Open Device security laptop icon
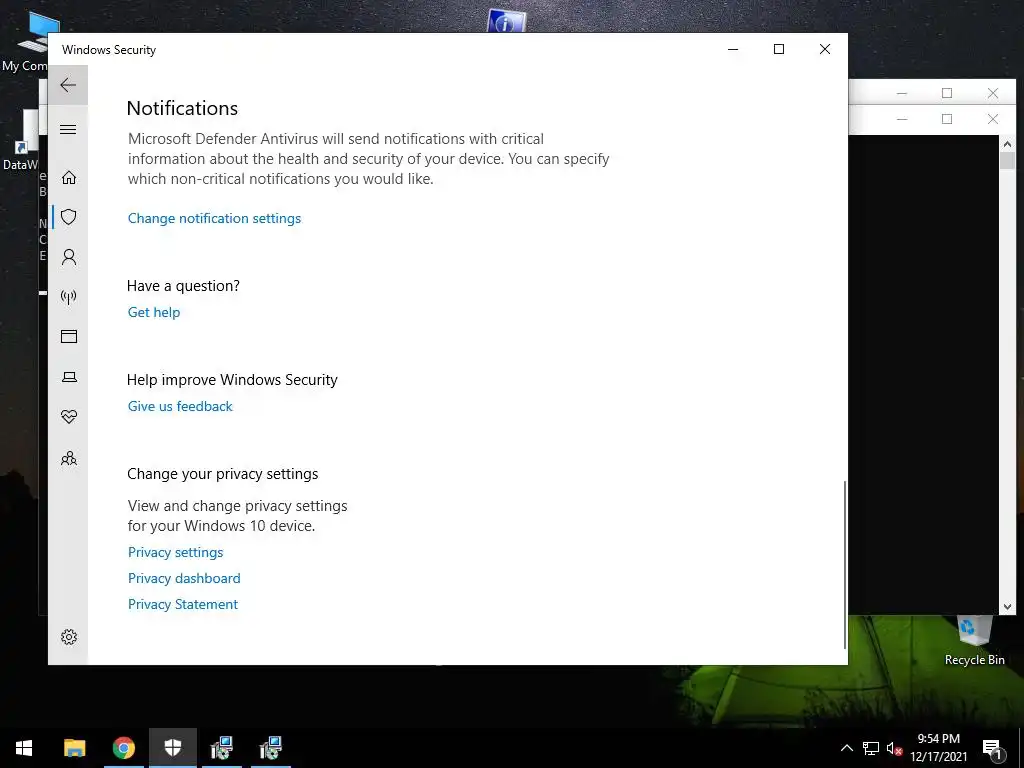The width and height of the screenshot is (1024, 768). tap(69, 377)
